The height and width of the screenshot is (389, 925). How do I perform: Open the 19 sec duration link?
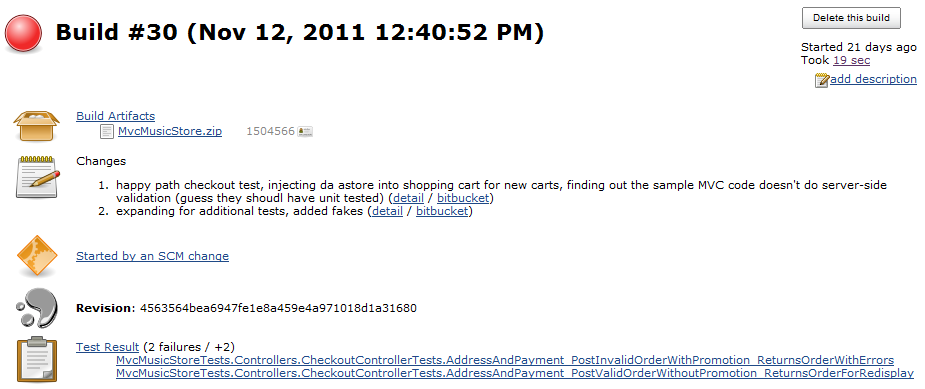pos(851,60)
